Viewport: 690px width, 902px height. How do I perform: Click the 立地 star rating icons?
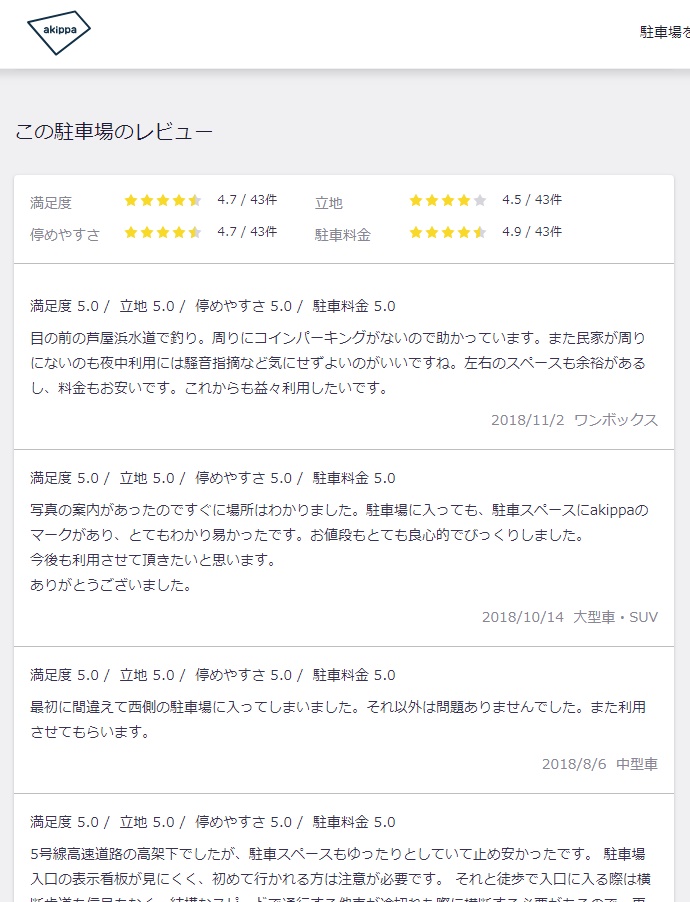448,200
